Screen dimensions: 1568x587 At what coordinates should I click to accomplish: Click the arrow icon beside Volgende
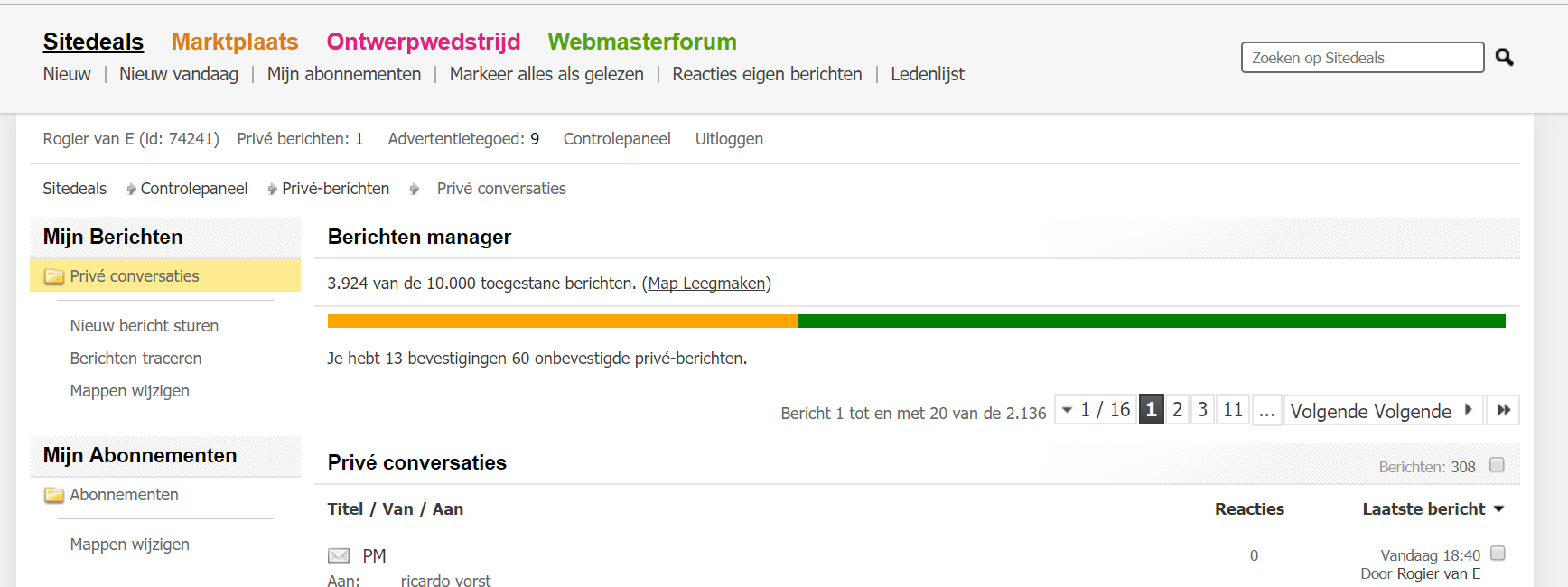[x=1469, y=409]
